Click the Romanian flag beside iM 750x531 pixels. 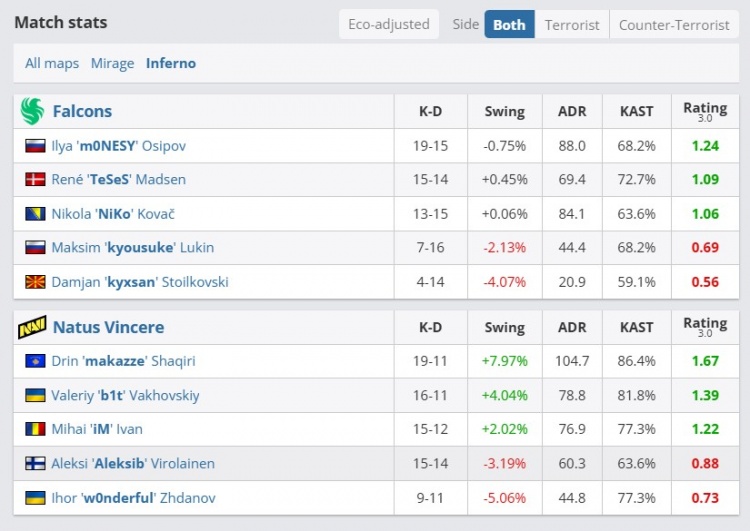pos(35,429)
